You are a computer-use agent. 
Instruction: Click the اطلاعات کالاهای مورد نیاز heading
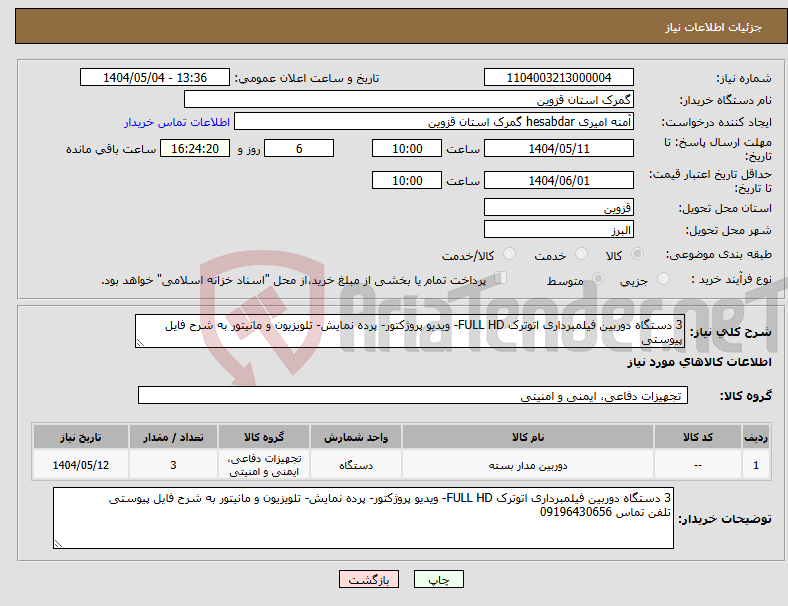pos(699,362)
